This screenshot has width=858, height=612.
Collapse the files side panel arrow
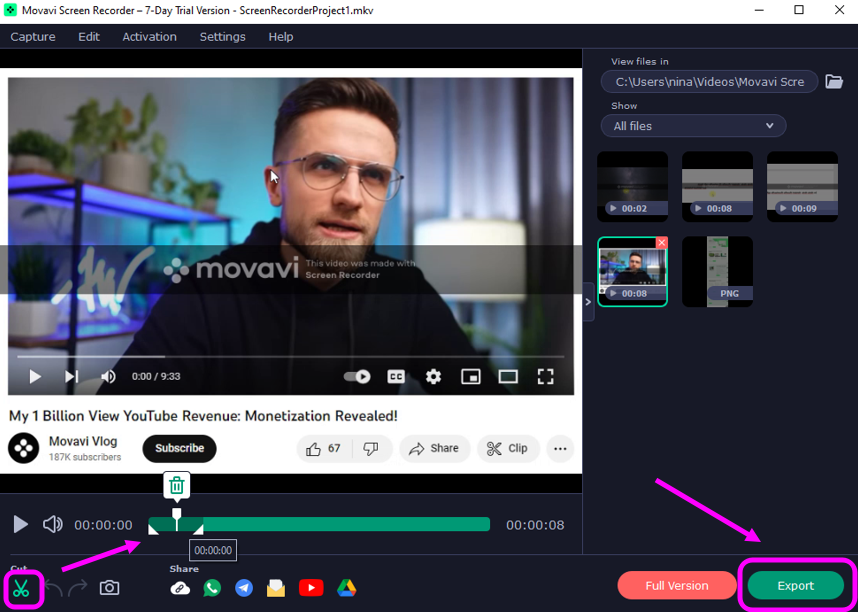click(x=588, y=302)
